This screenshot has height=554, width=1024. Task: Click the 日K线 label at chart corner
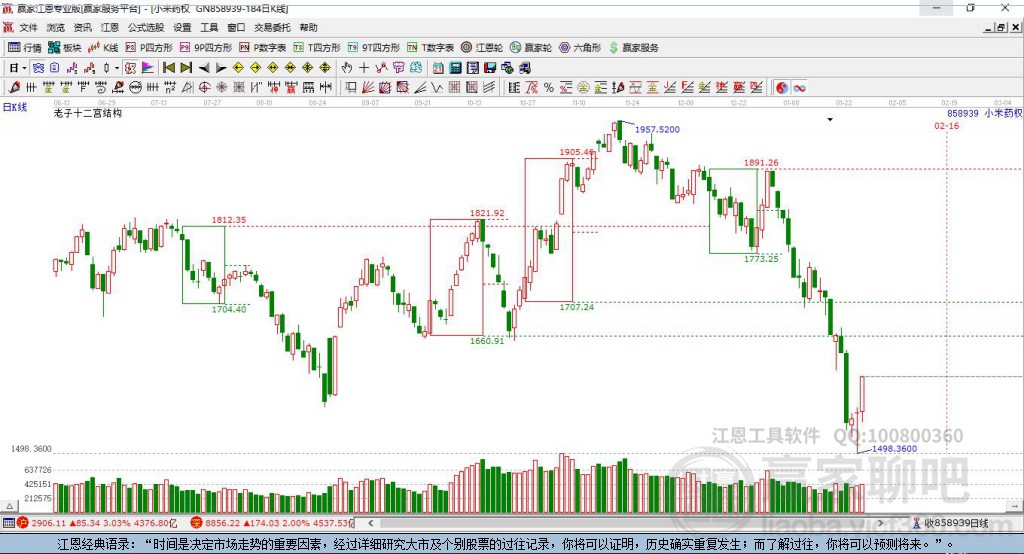pyautogui.click(x=14, y=107)
